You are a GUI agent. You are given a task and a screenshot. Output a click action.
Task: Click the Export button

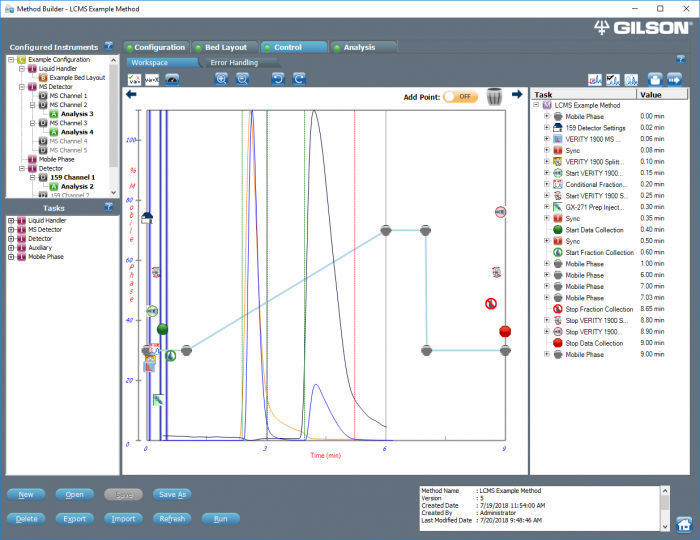click(75, 519)
